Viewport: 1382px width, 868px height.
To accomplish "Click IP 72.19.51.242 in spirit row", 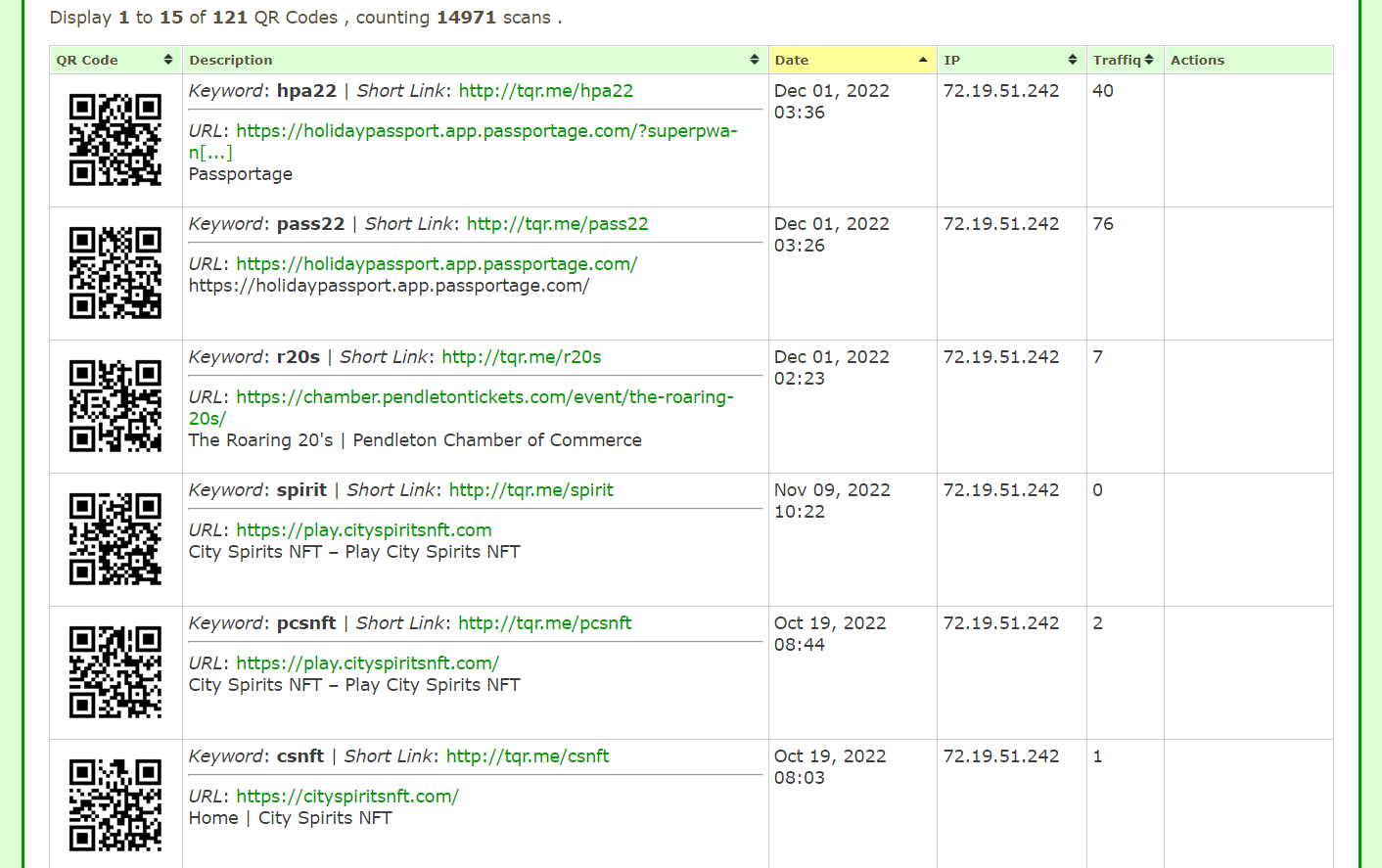I will (1001, 490).
